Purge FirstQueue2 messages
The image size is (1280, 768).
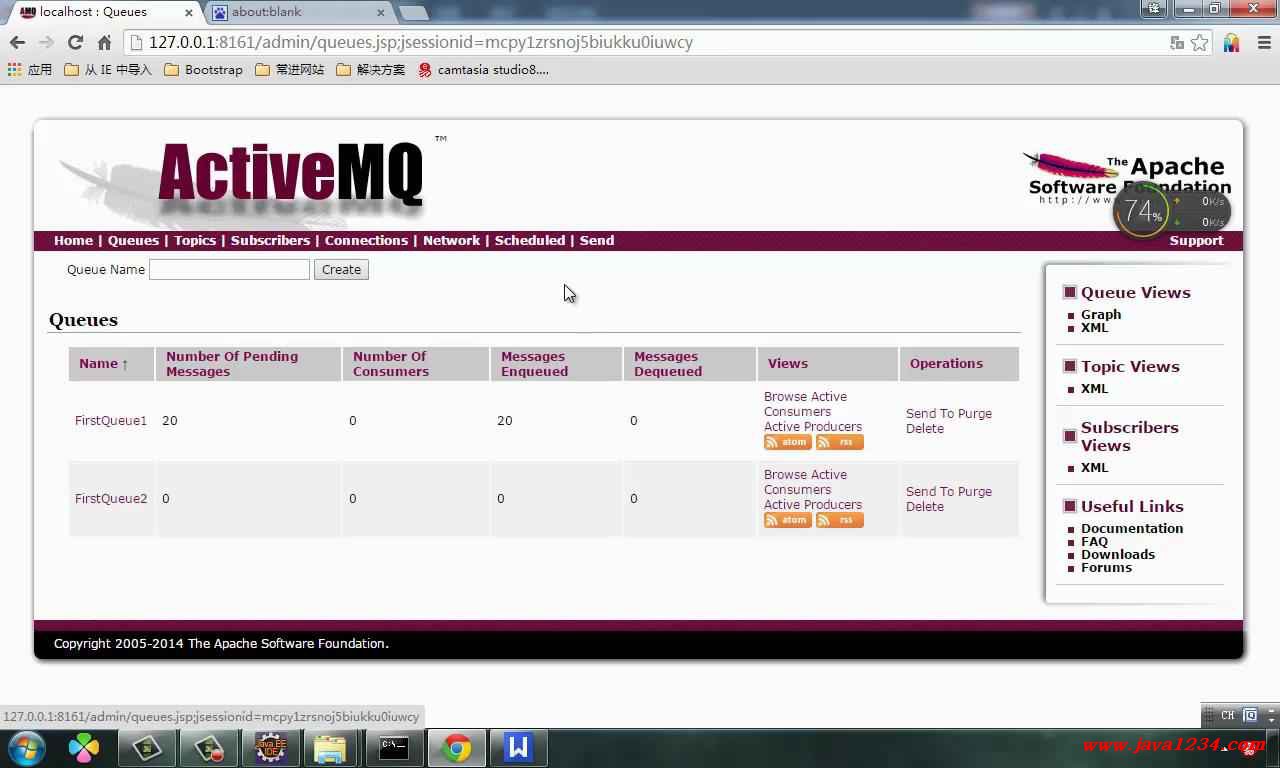974,491
